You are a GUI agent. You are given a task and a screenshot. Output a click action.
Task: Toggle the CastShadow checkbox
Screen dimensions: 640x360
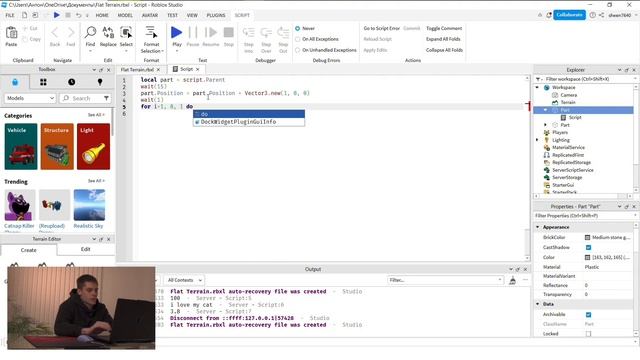pyautogui.click(x=588, y=247)
